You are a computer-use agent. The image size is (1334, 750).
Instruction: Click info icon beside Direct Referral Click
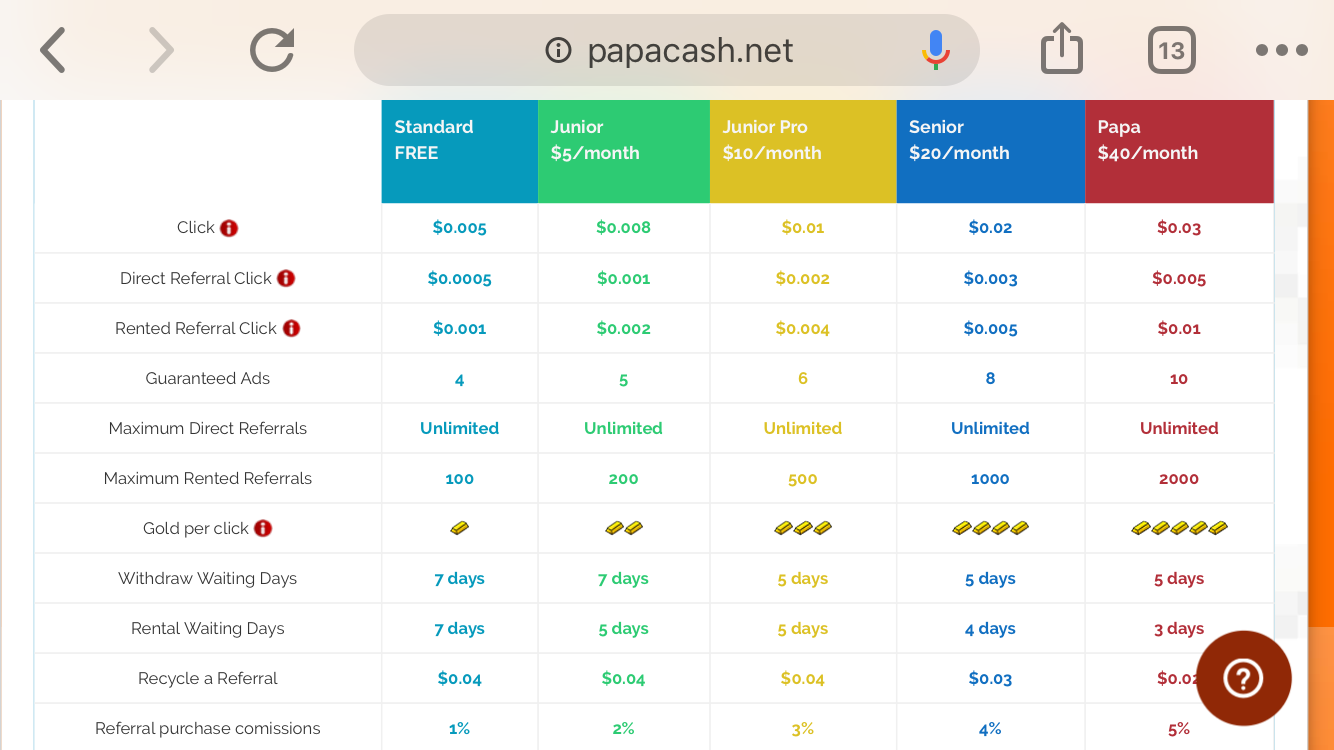coord(286,278)
